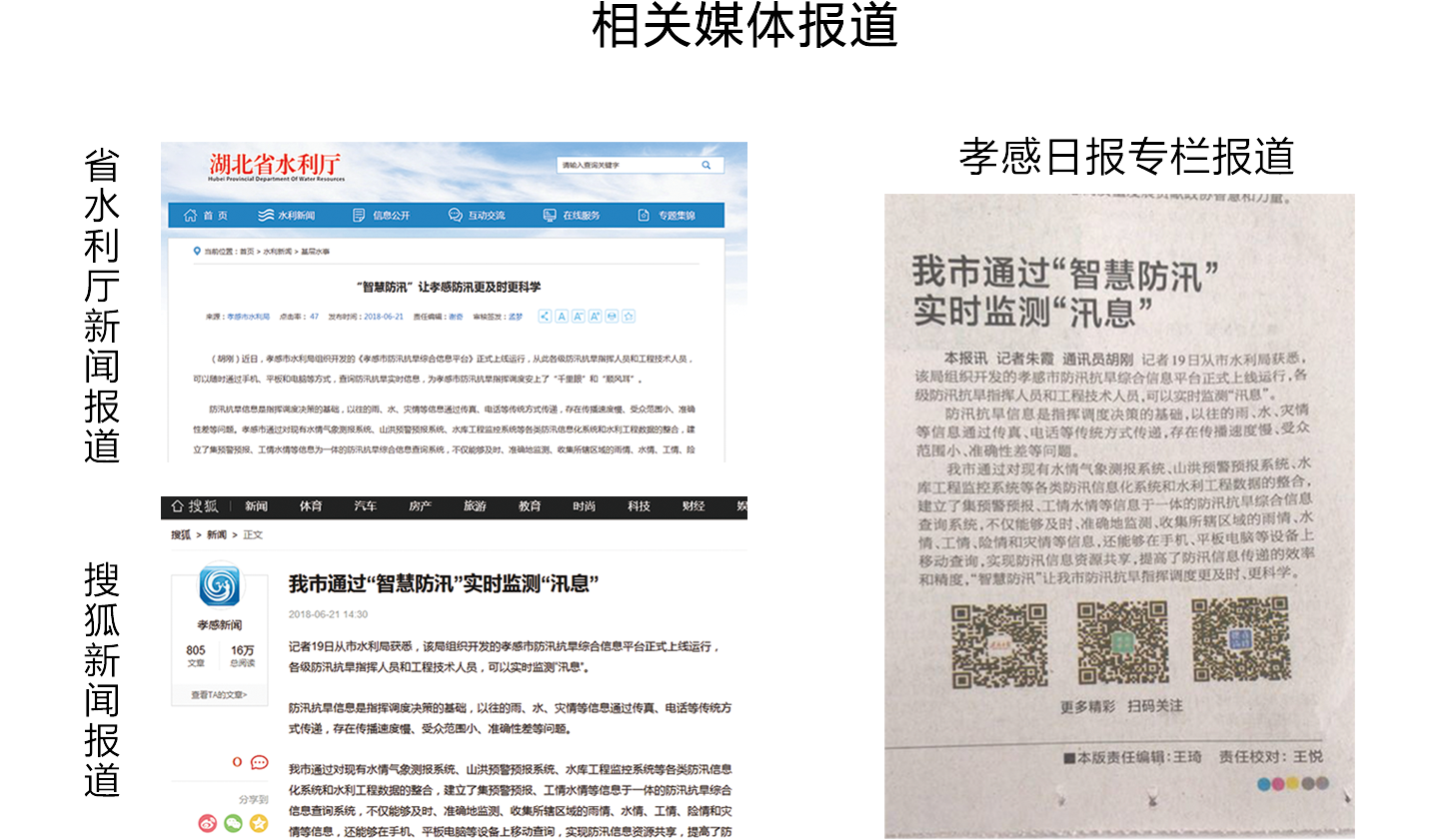This screenshot has height=840, width=1439.
Task: Click 新闻 in the Sohu breadcrumb
Action: pos(217,535)
